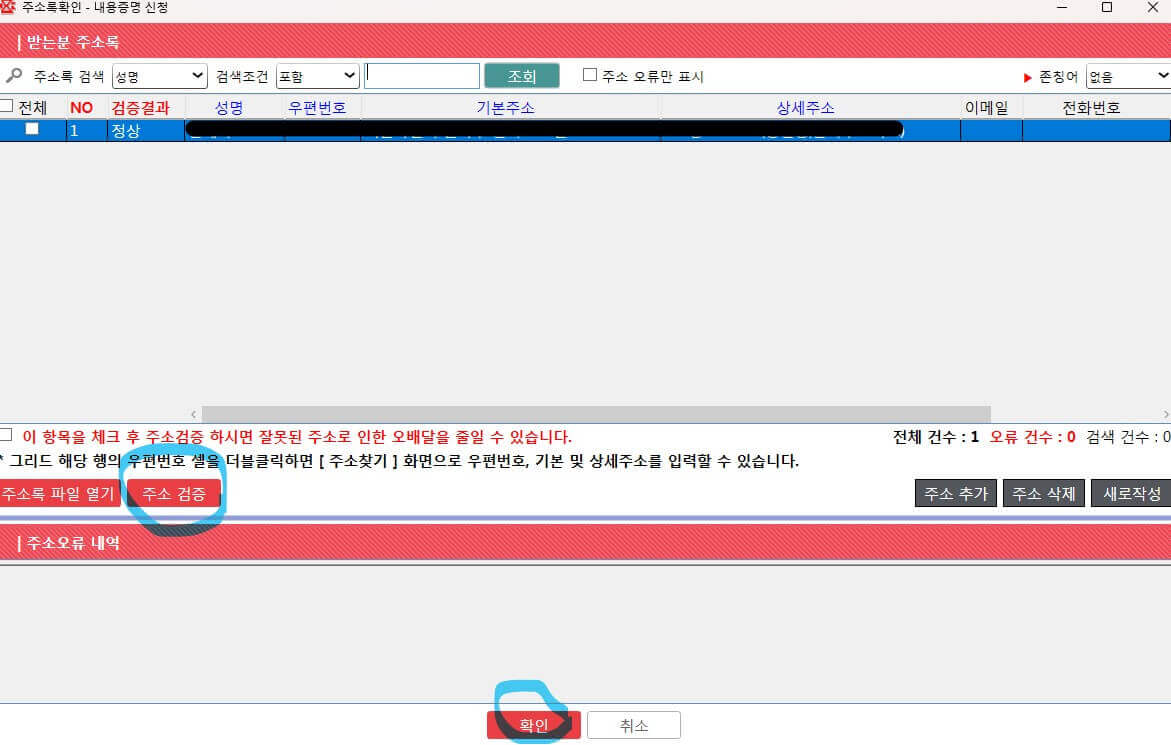Click the 기본주소 column header
This screenshot has width=1171, height=745.
pyautogui.click(x=506, y=107)
